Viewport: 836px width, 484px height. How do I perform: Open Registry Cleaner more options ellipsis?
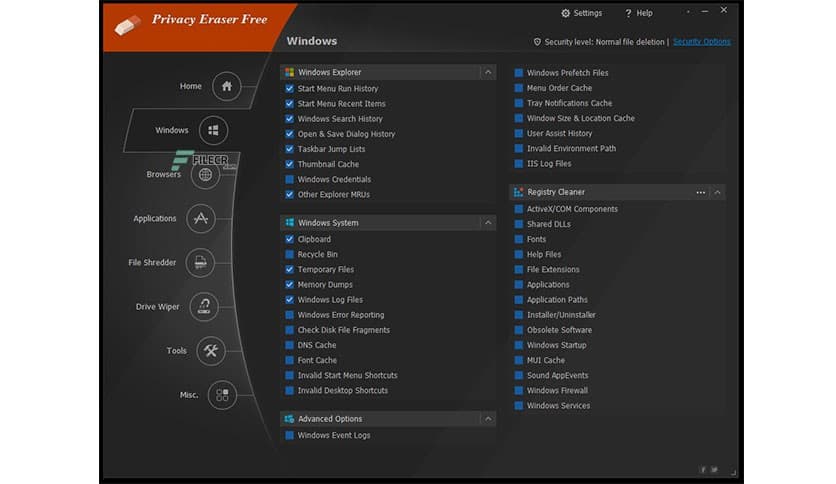point(701,192)
